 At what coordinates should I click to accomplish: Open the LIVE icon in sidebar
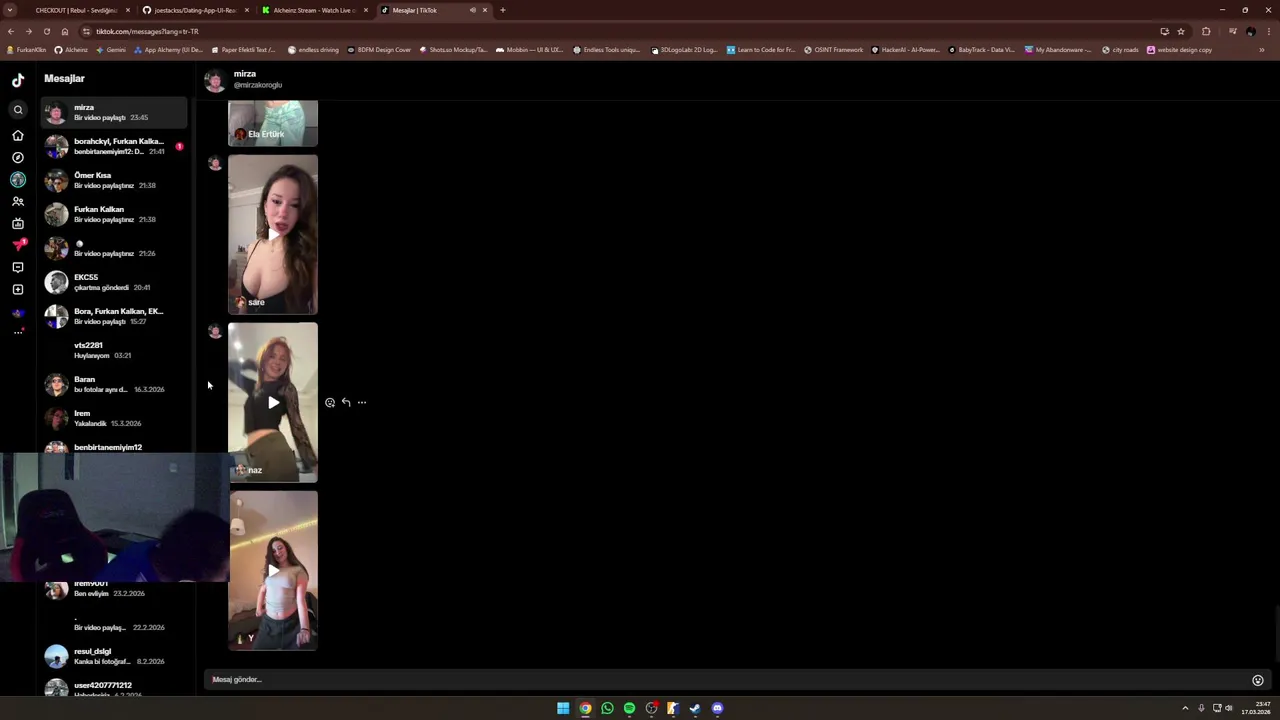click(18, 223)
